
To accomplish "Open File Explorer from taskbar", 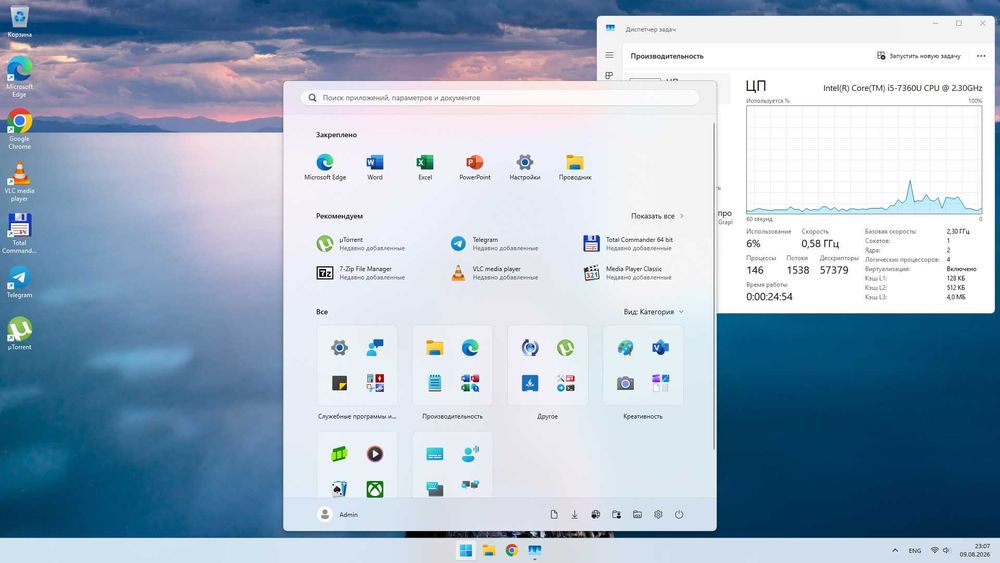I will (x=489, y=550).
